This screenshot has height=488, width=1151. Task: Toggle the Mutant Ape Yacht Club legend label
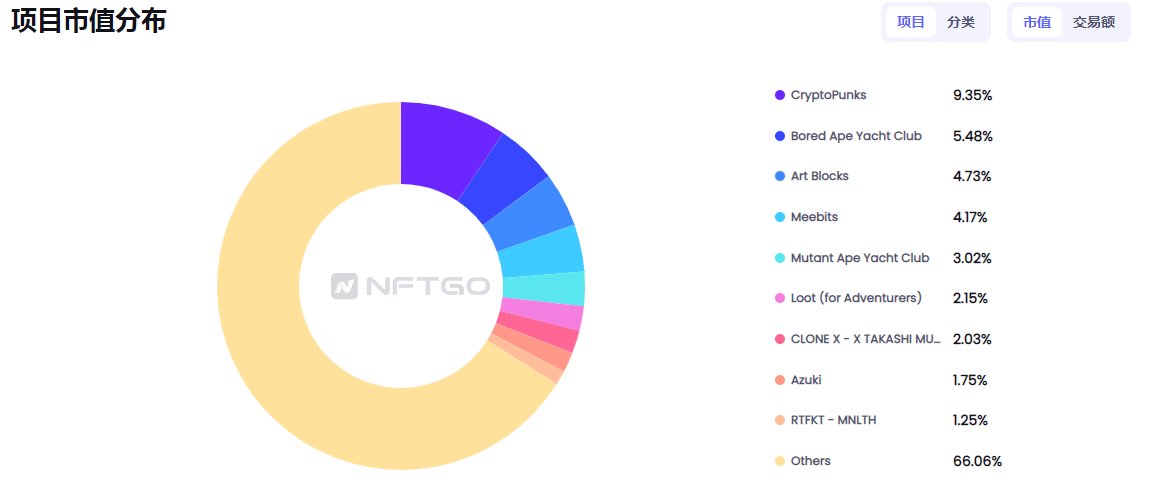coord(860,258)
